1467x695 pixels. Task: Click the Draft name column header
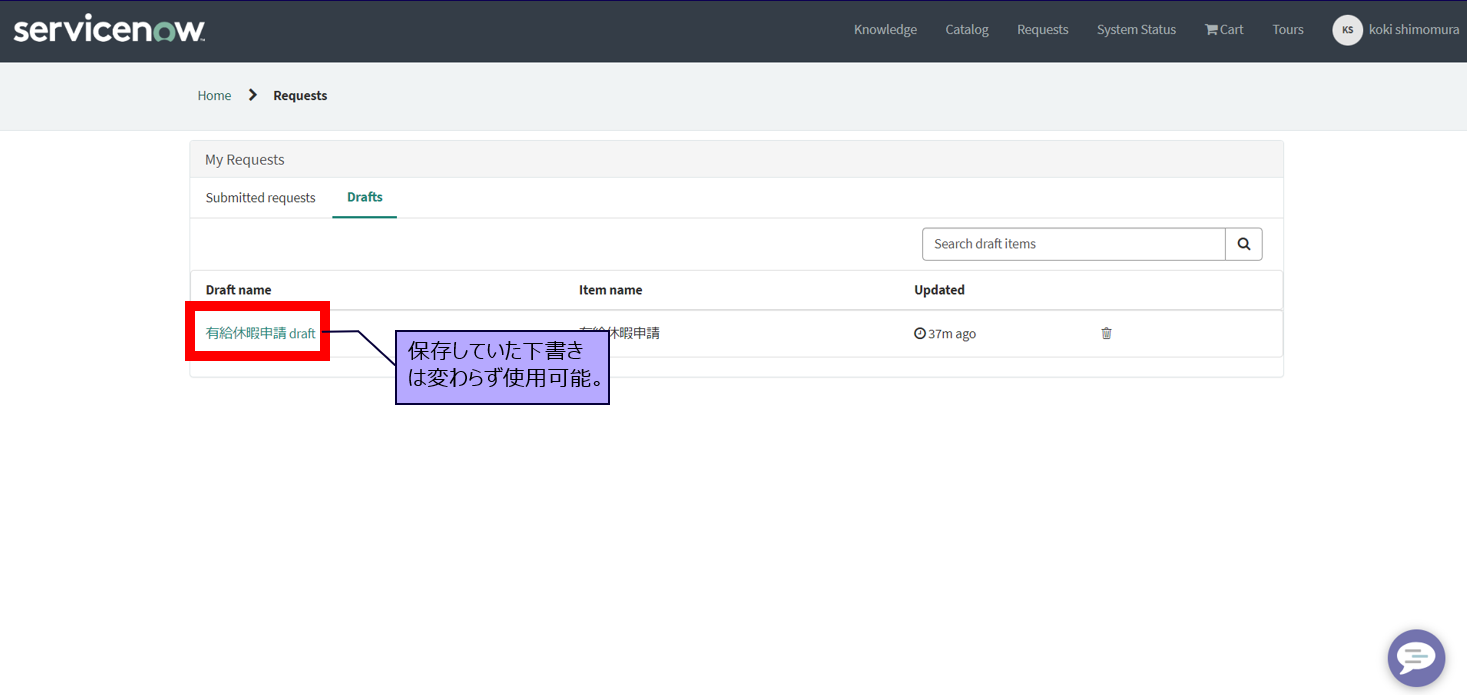click(238, 290)
